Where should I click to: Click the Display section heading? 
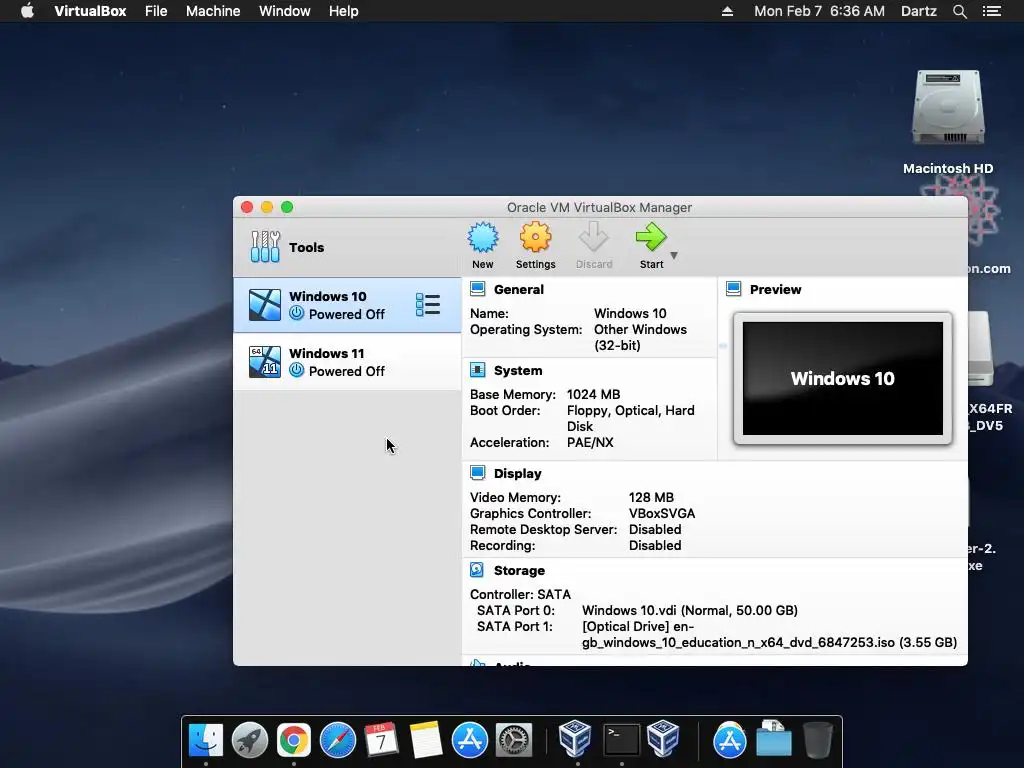517,473
